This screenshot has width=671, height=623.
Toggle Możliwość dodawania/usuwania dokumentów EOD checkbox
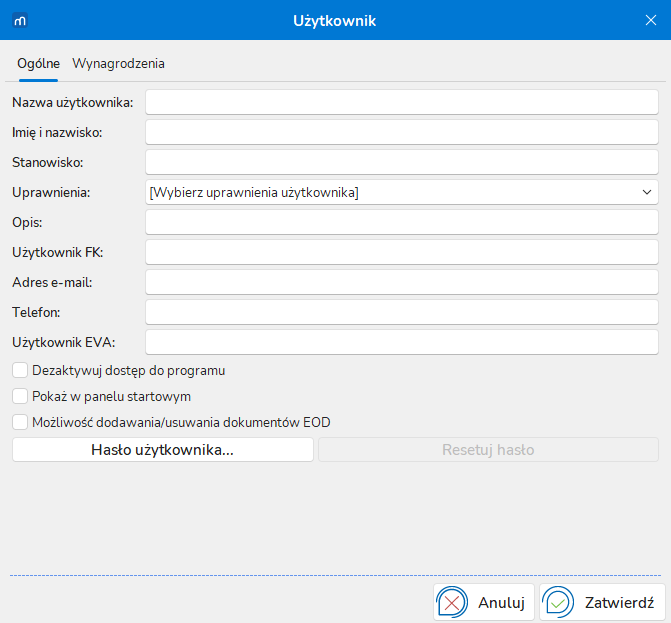(x=20, y=422)
